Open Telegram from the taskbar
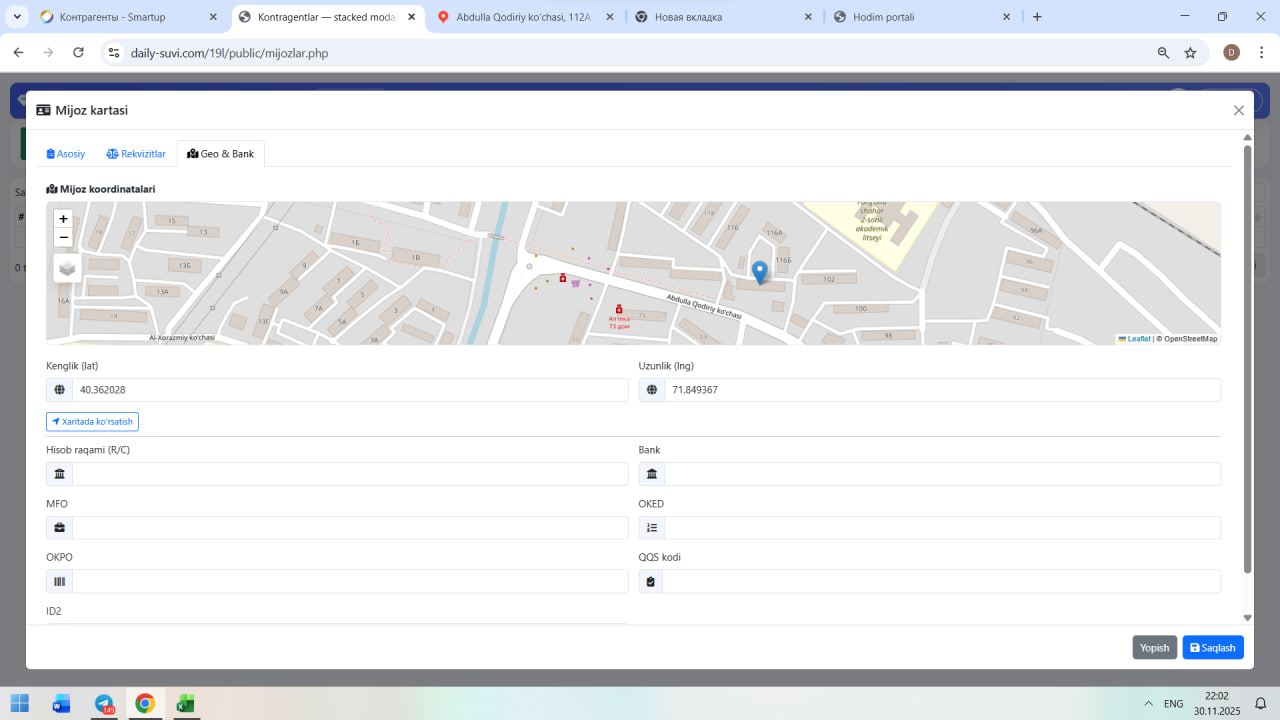Image resolution: width=1280 pixels, height=720 pixels. [x=104, y=703]
